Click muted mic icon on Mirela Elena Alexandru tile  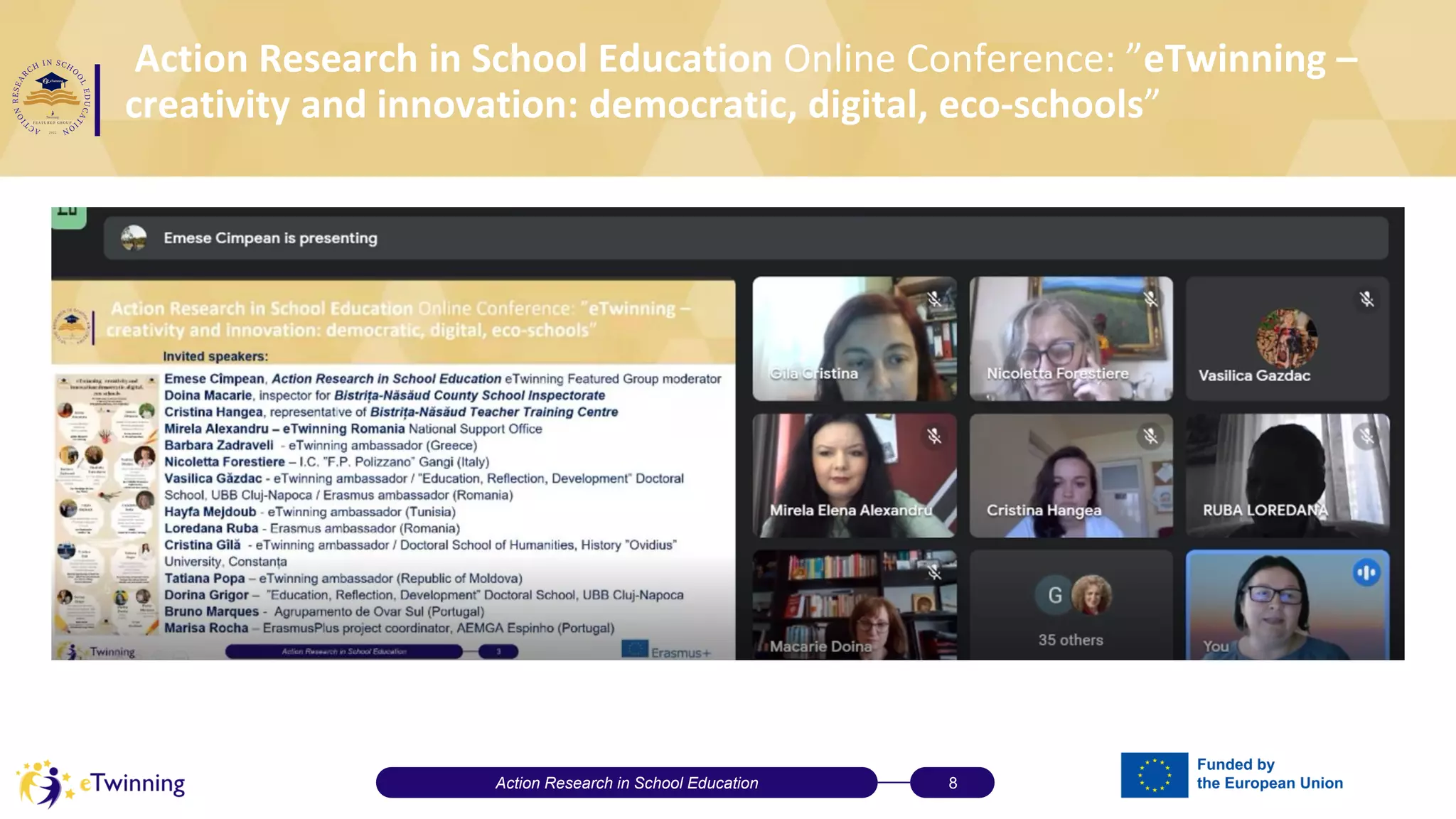tap(933, 436)
